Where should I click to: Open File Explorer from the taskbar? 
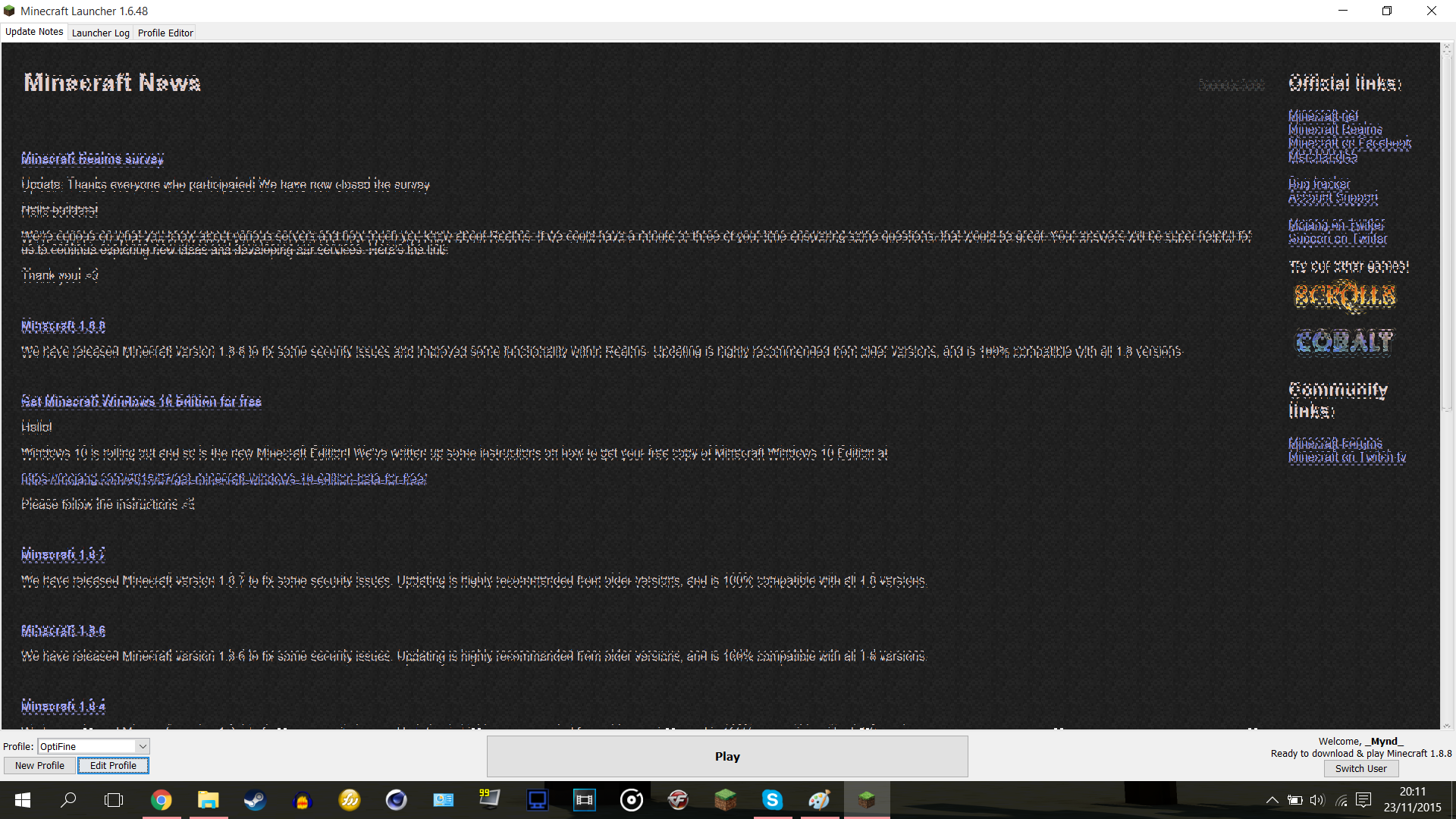208,800
